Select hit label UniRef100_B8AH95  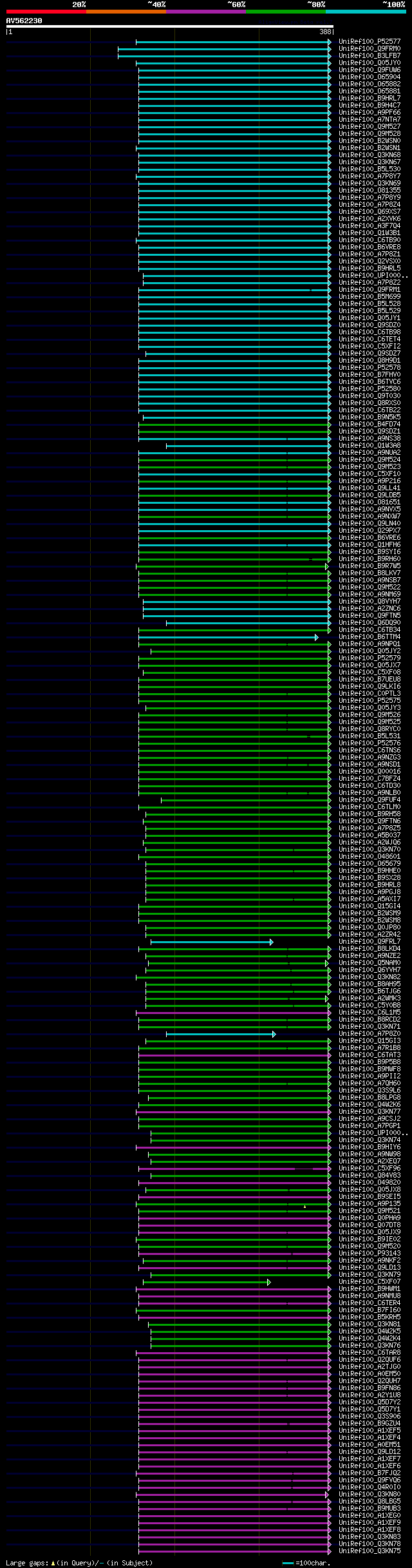370,984
